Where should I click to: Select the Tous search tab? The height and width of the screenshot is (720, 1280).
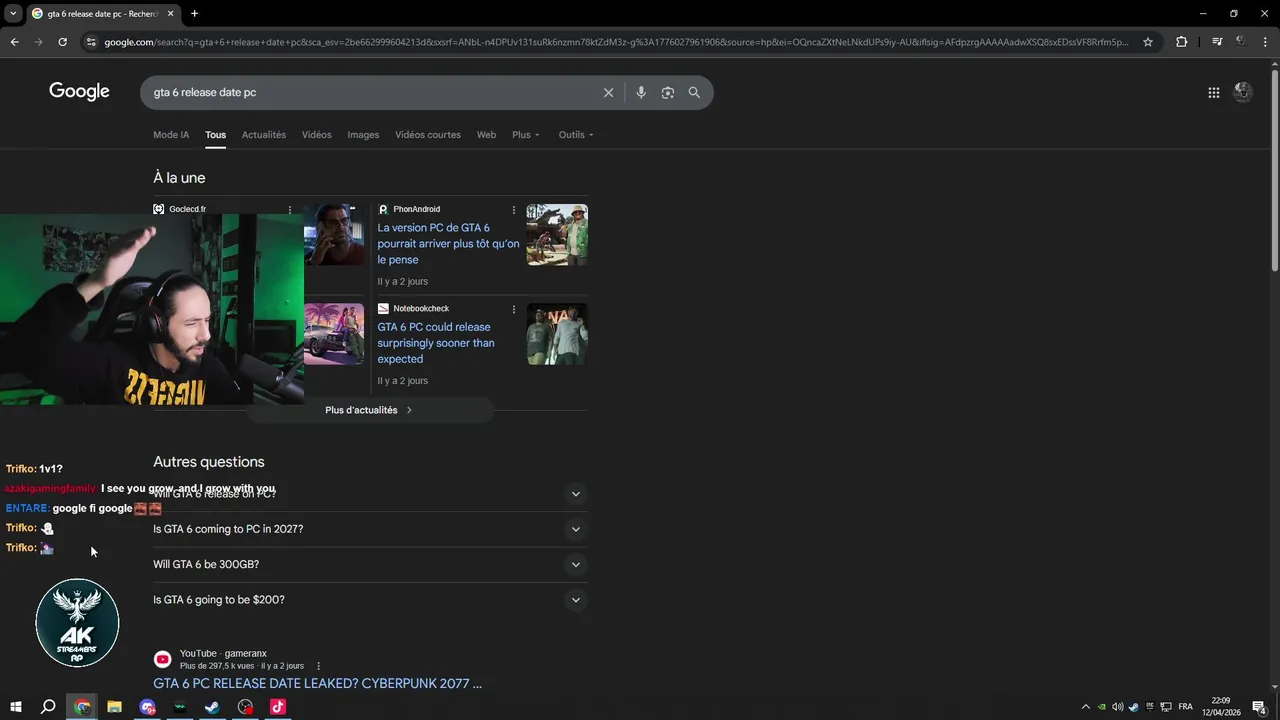pyautogui.click(x=215, y=135)
